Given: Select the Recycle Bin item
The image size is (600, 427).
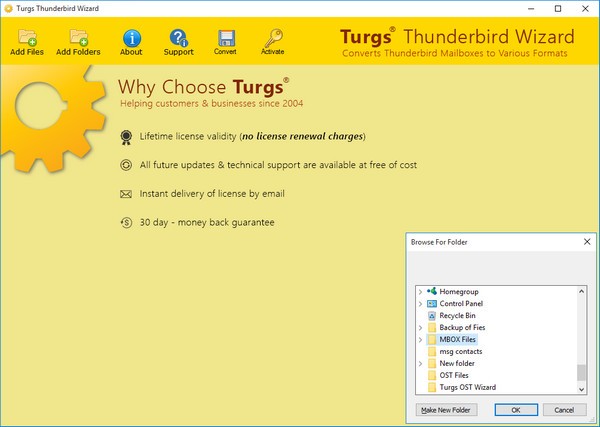Looking at the screenshot, I should 457,315.
